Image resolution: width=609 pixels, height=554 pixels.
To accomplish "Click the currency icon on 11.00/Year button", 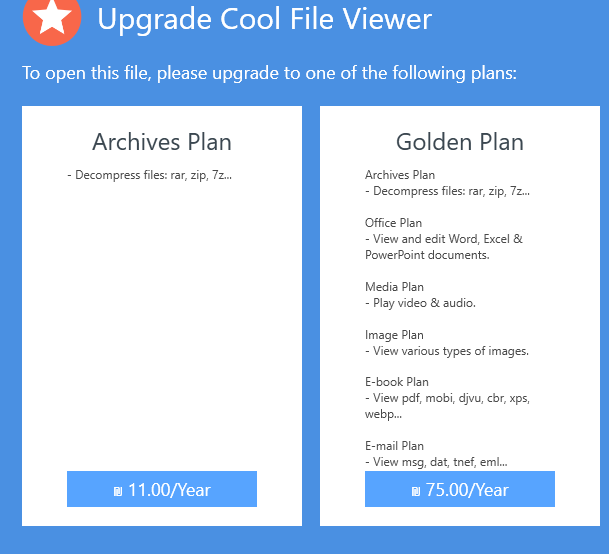I will (118, 491).
